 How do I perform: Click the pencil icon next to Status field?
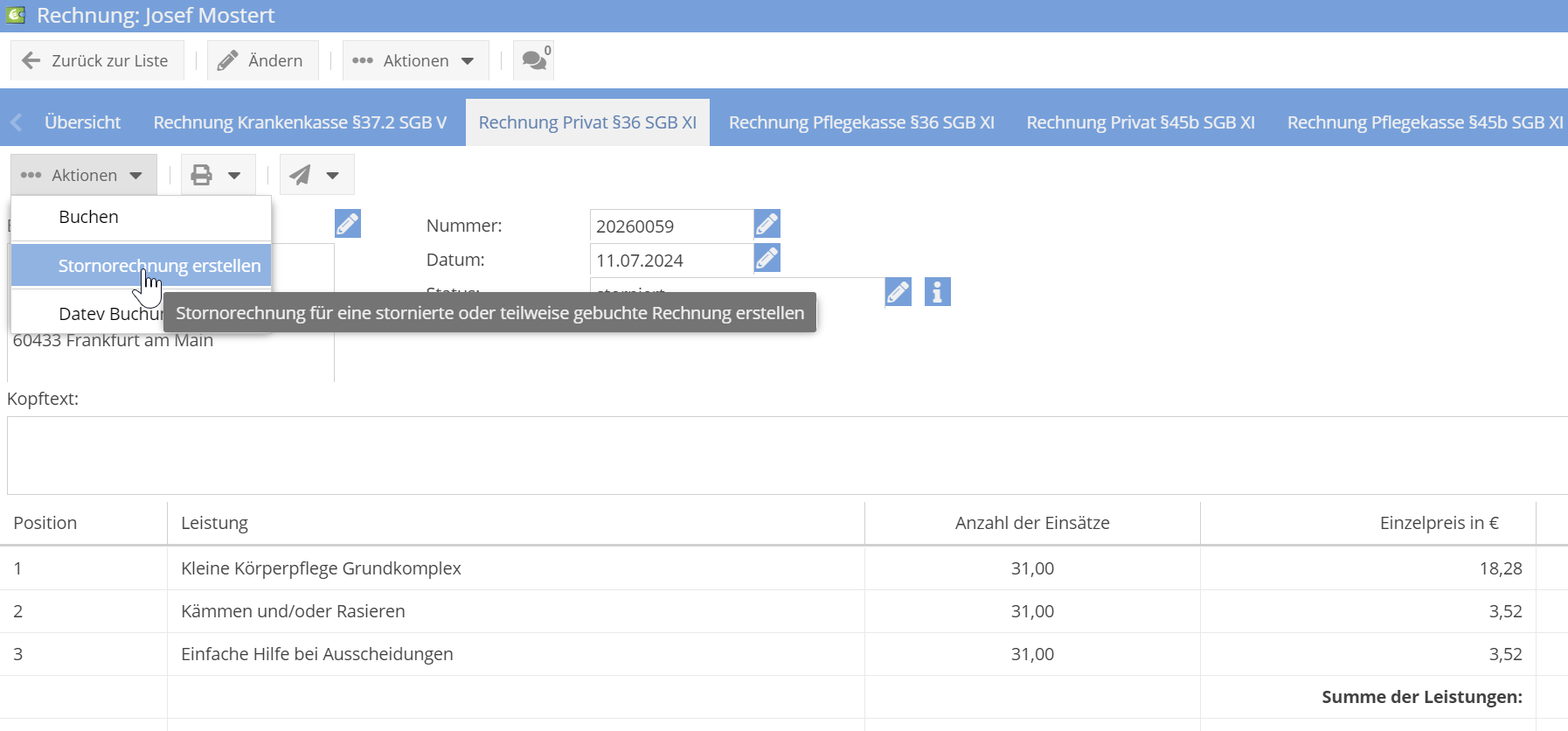coord(898,292)
